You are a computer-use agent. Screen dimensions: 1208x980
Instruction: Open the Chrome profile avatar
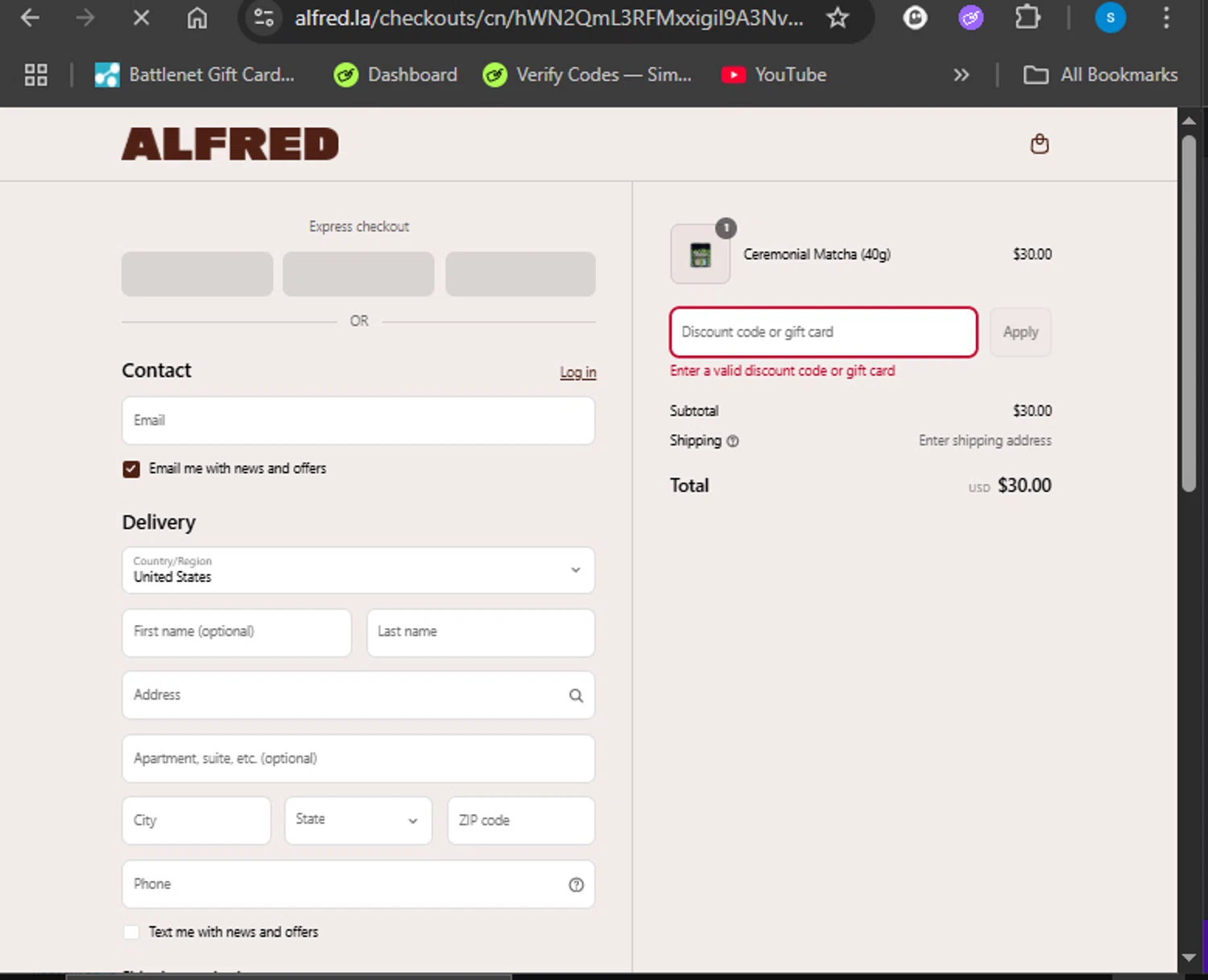click(x=1110, y=18)
